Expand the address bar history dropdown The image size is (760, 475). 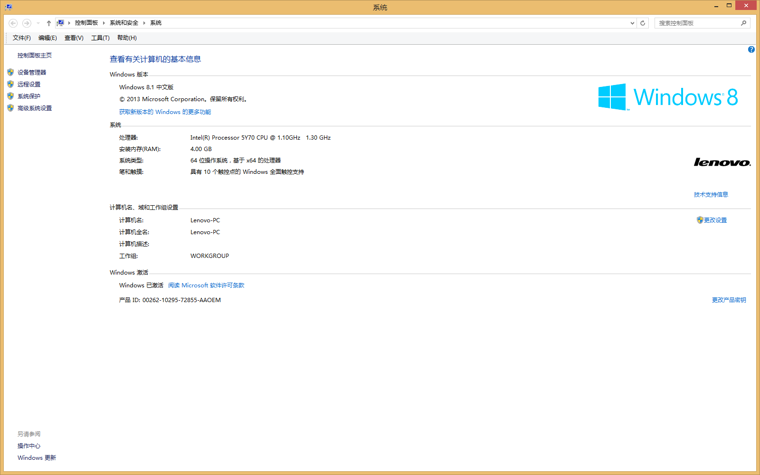pyautogui.click(x=632, y=23)
